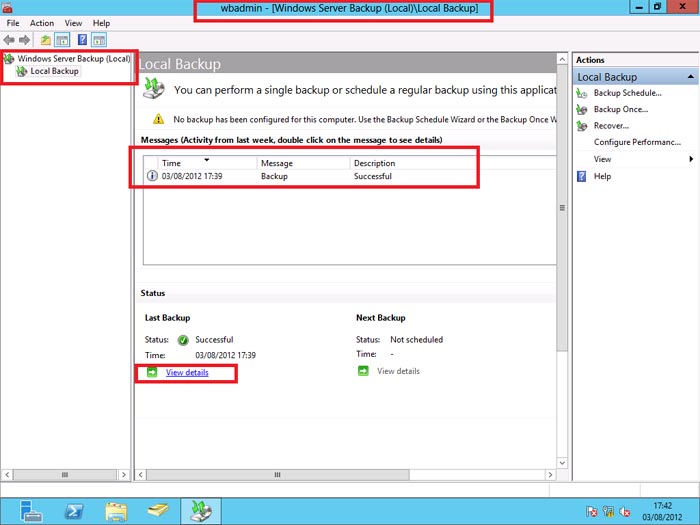700x525 pixels.
Task: Click Help in the Actions pane
Action: (x=602, y=176)
